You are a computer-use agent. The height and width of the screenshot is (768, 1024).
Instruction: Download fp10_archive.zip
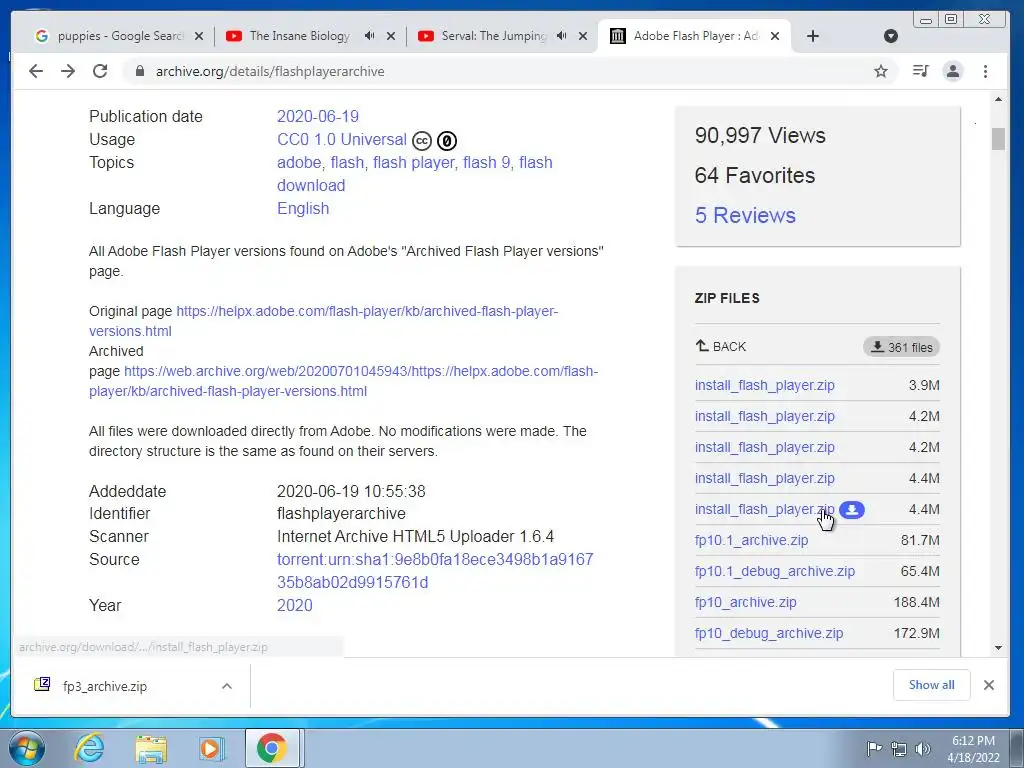pos(746,602)
